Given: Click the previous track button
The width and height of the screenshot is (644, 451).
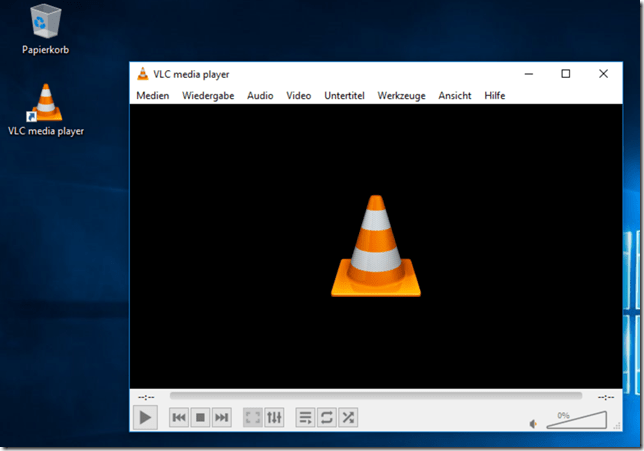Looking at the screenshot, I should click(x=179, y=417).
